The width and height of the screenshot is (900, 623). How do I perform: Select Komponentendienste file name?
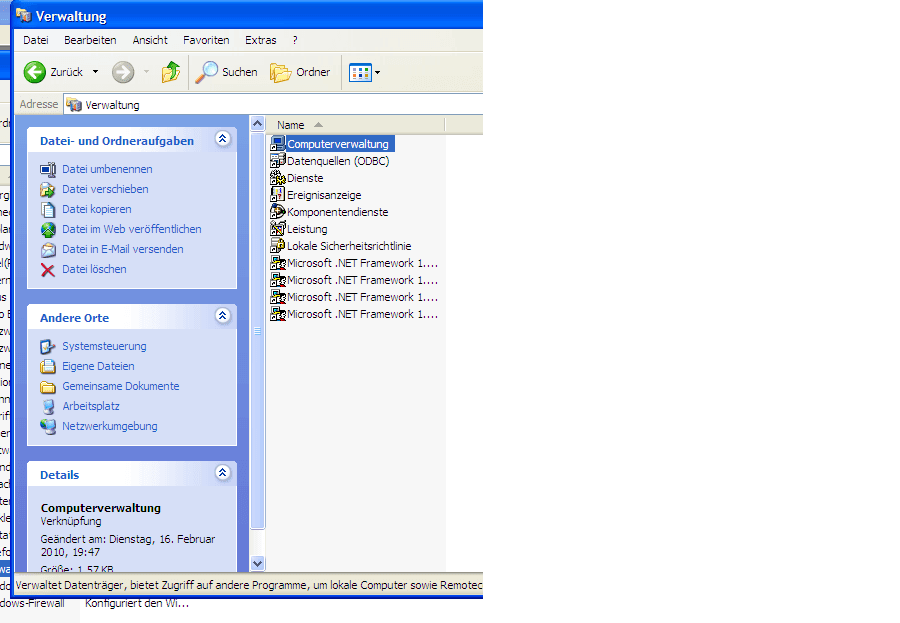click(338, 212)
